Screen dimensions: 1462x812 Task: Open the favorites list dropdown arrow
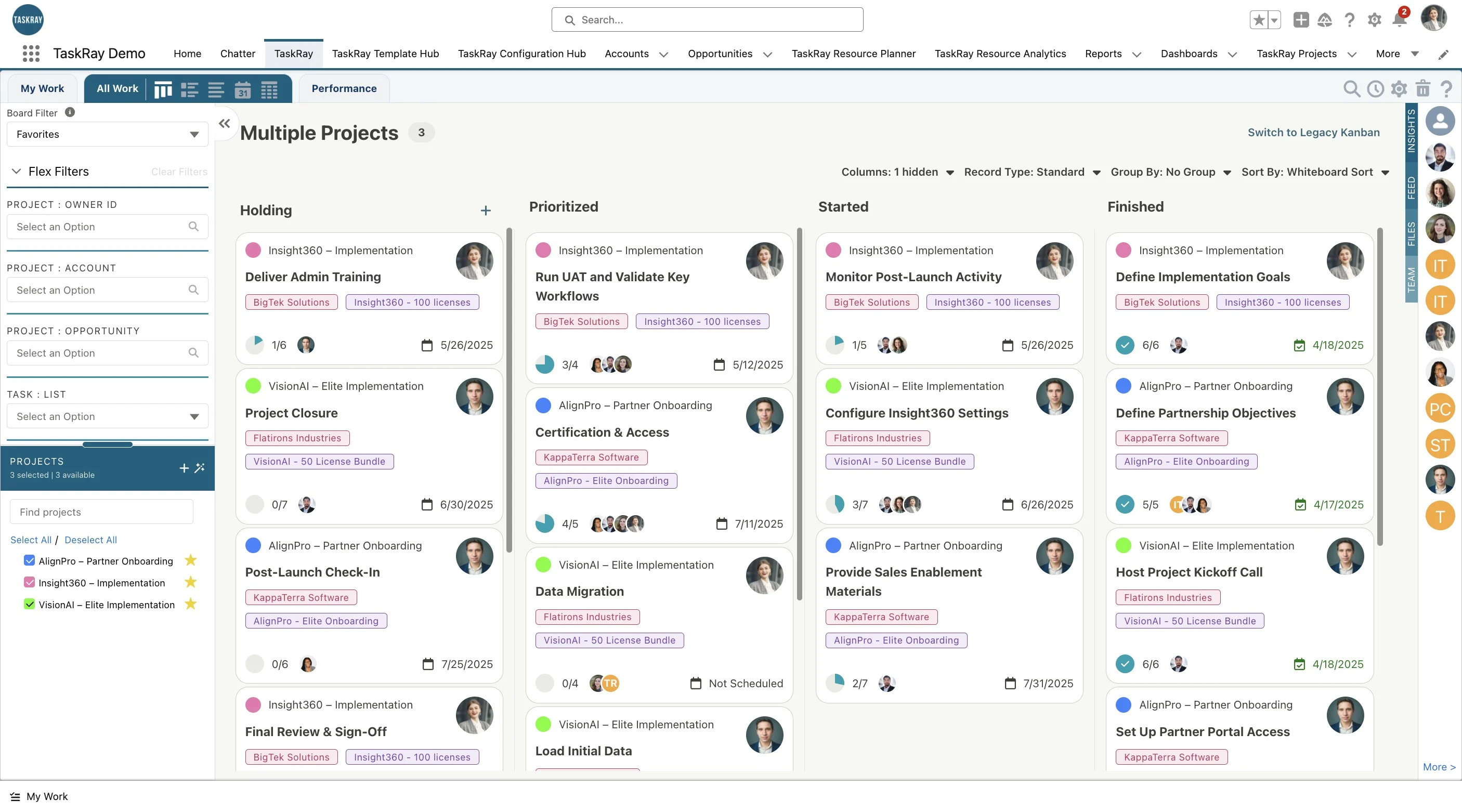tap(1275, 20)
